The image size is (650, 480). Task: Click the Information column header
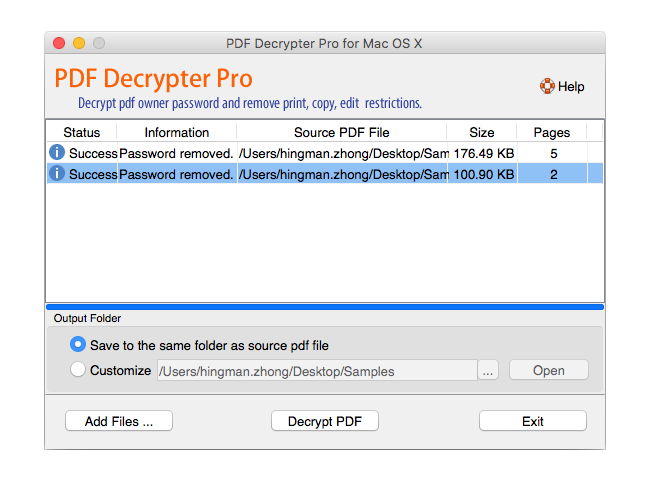click(x=177, y=132)
